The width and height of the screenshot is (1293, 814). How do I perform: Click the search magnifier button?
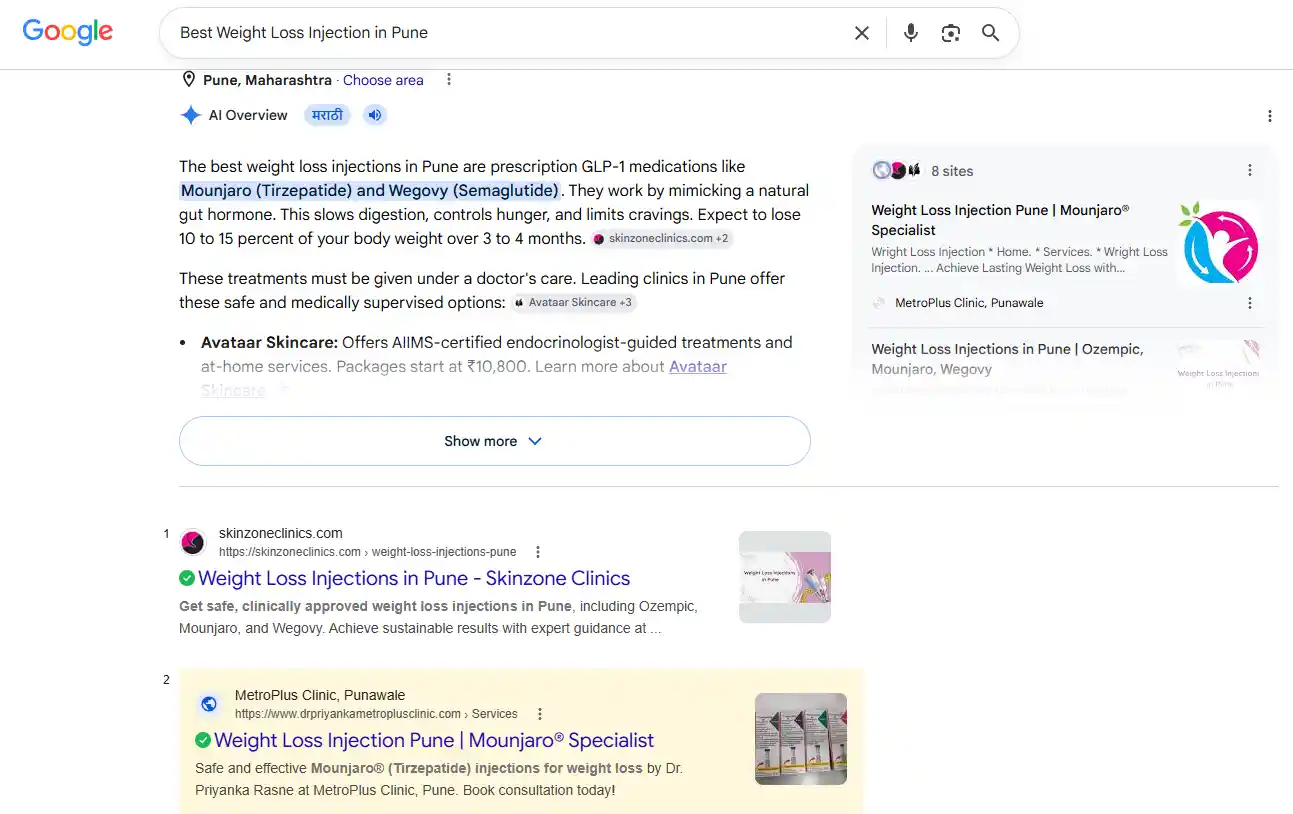click(990, 33)
